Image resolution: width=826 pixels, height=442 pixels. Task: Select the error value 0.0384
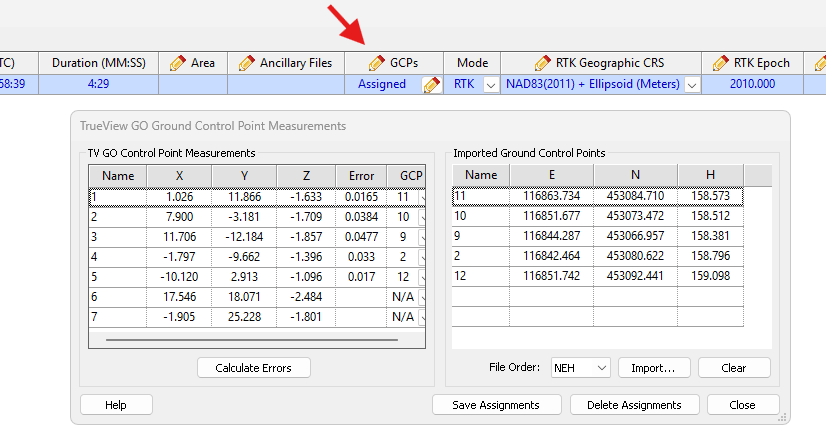361,217
